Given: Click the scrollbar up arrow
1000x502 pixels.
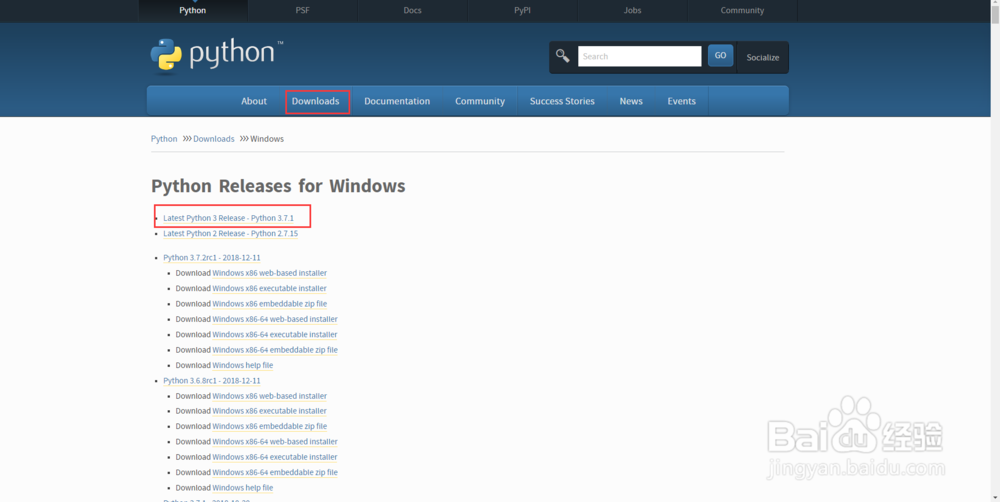Looking at the screenshot, I should [995, 4].
